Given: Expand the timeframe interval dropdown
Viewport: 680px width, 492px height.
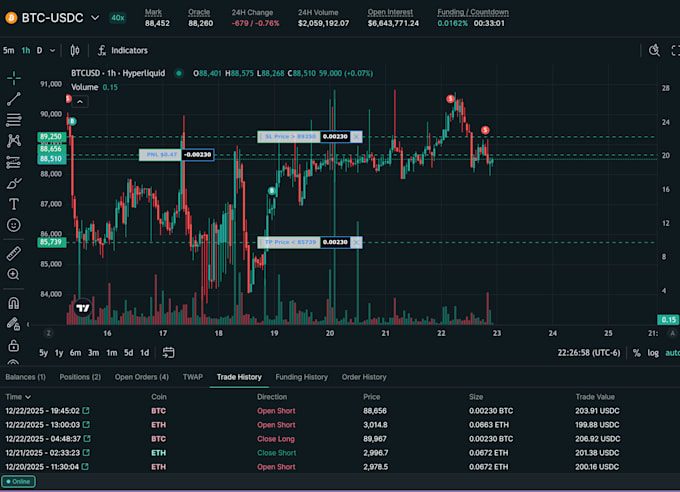Looking at the screenshot, I should [52, 51].
